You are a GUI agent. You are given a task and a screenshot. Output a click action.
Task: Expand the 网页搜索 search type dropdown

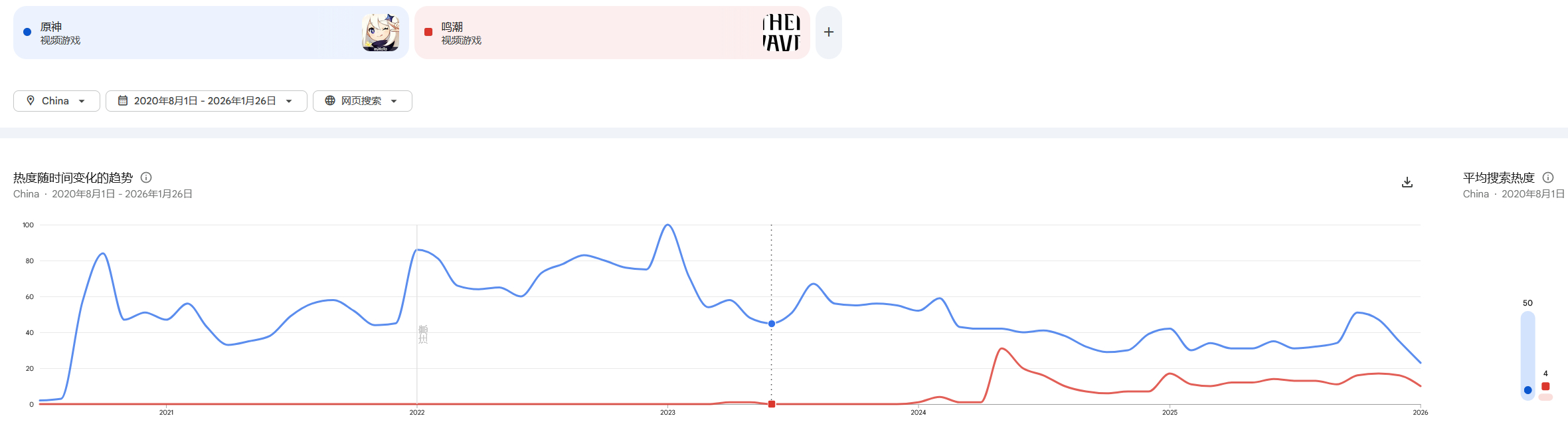[394, 101]
